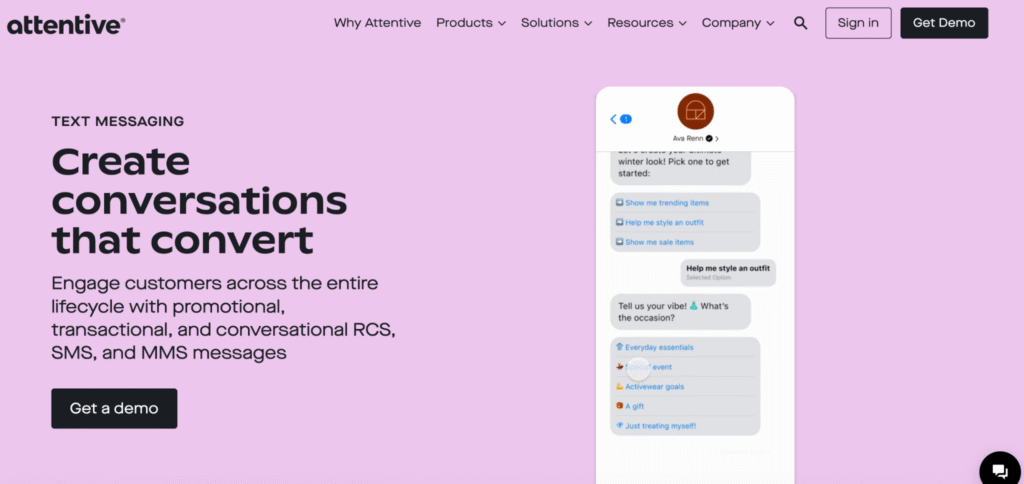
Task: Click the chevron beside Ava Renn
Action: pos(717,138)
